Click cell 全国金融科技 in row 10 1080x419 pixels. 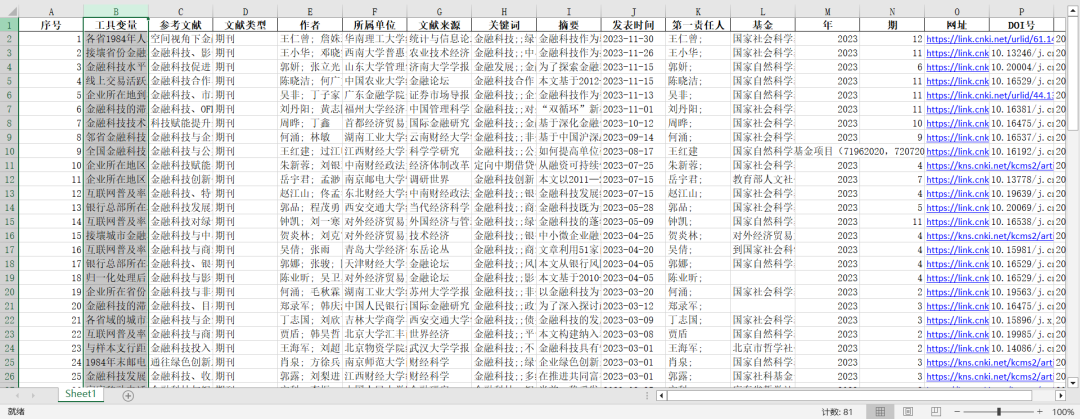tap(116, 152)
